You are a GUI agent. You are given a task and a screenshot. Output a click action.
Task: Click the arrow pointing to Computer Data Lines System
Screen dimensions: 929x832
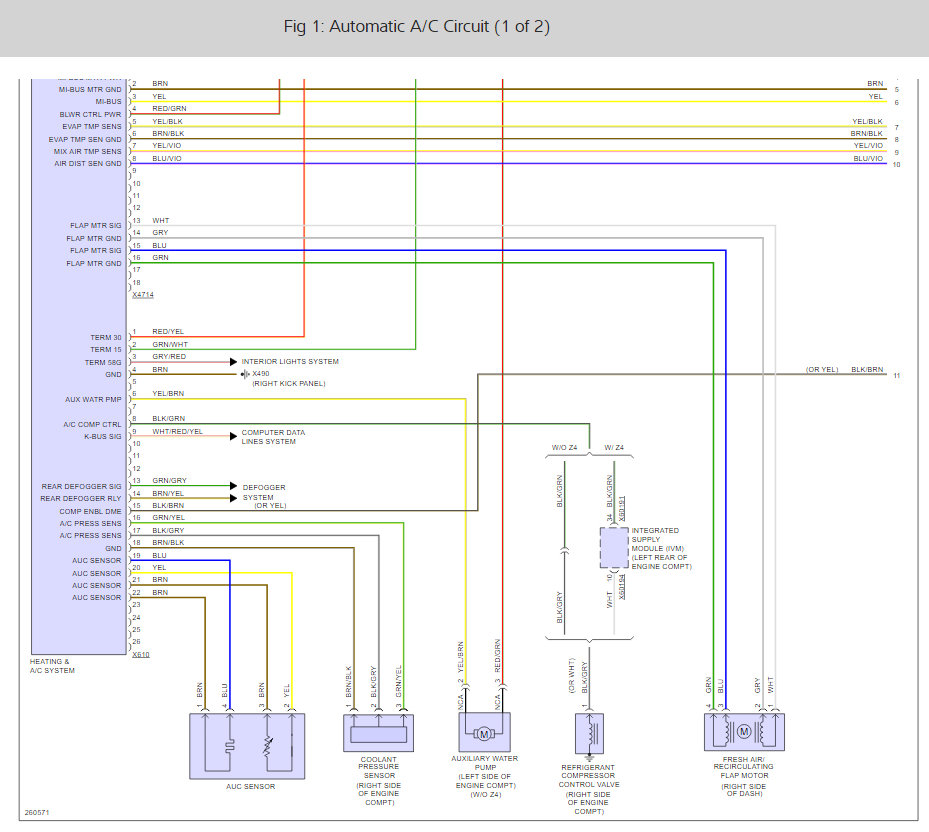(x=233, y=436)
